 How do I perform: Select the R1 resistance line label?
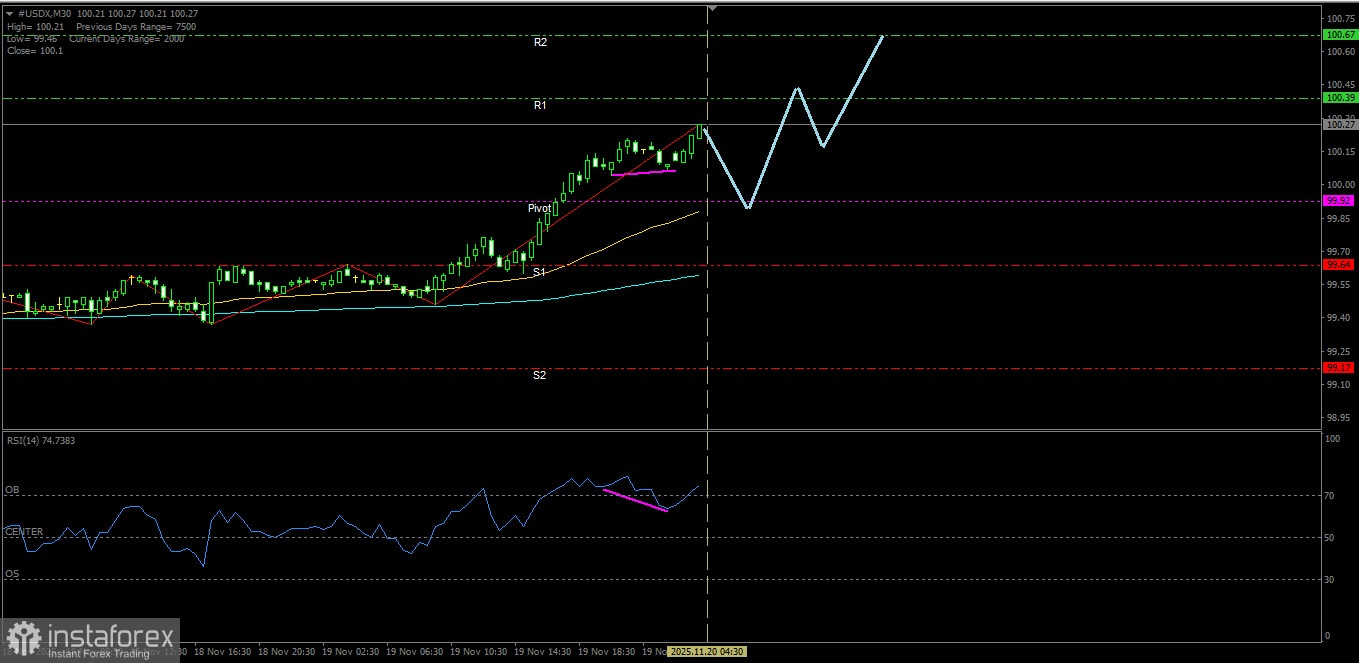point(539,104)
